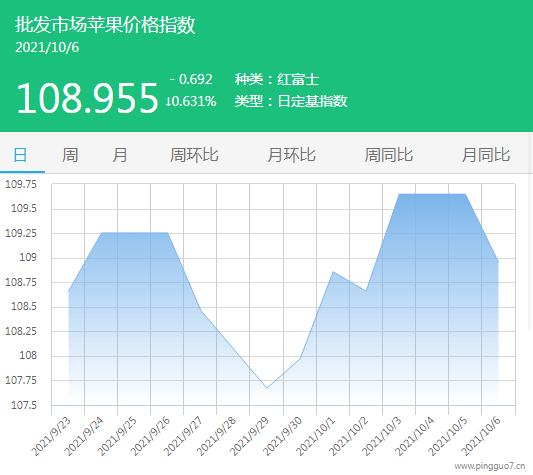Click the 109.75 y-axis label
Viewport: 533px width, 475px height.
pyautogui.click(x=21, y=184)
